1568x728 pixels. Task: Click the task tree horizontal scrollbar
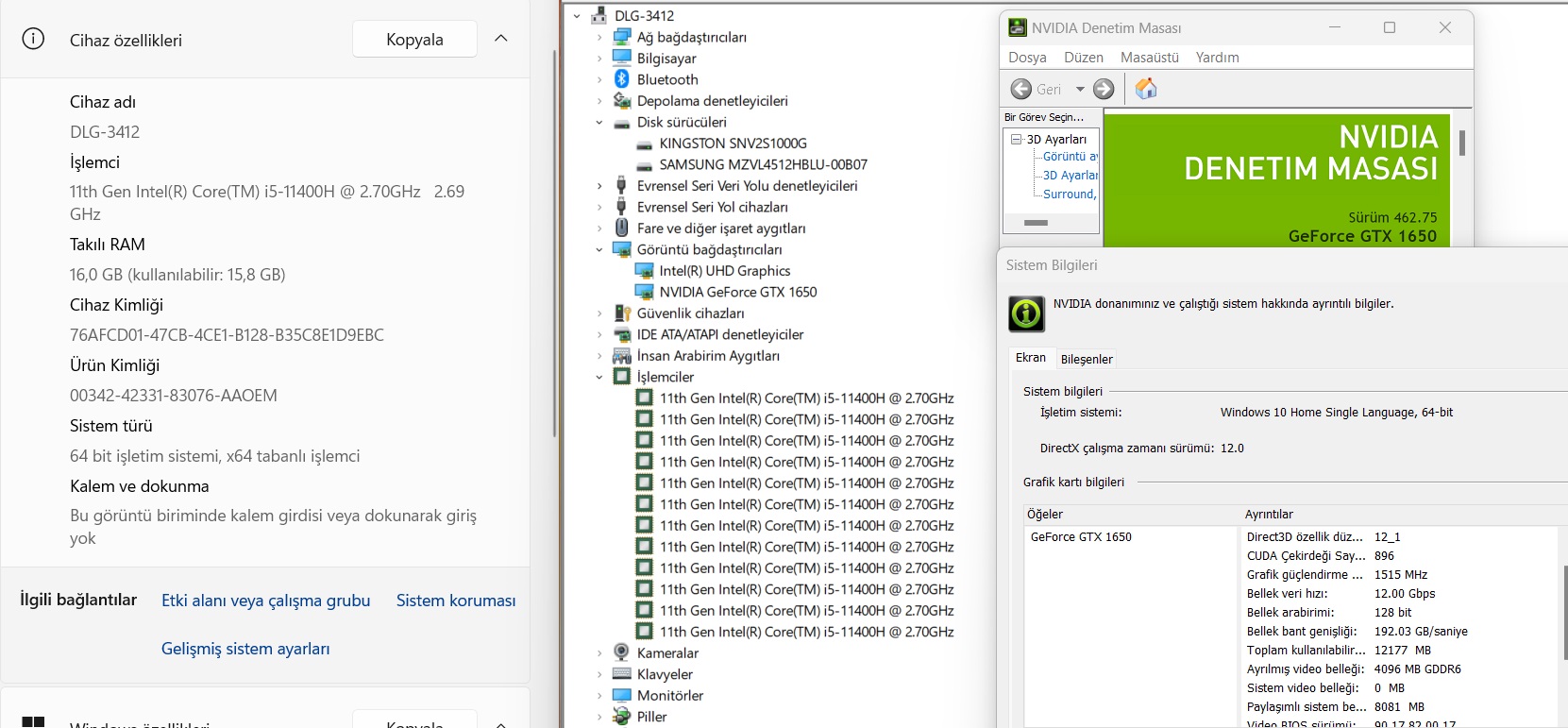(x=1037, y=223)
